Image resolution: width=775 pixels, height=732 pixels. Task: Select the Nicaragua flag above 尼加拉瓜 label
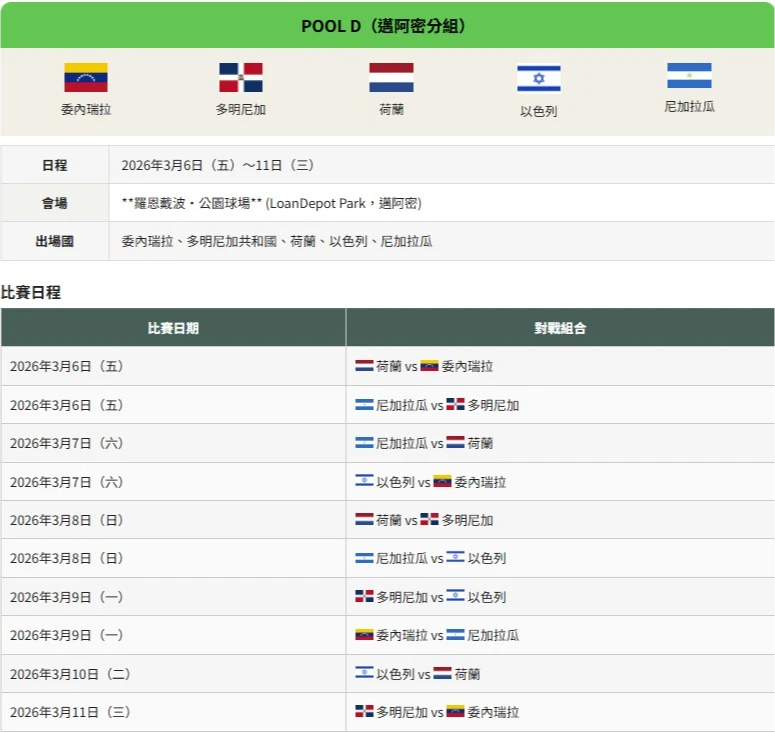pos(689,76)
